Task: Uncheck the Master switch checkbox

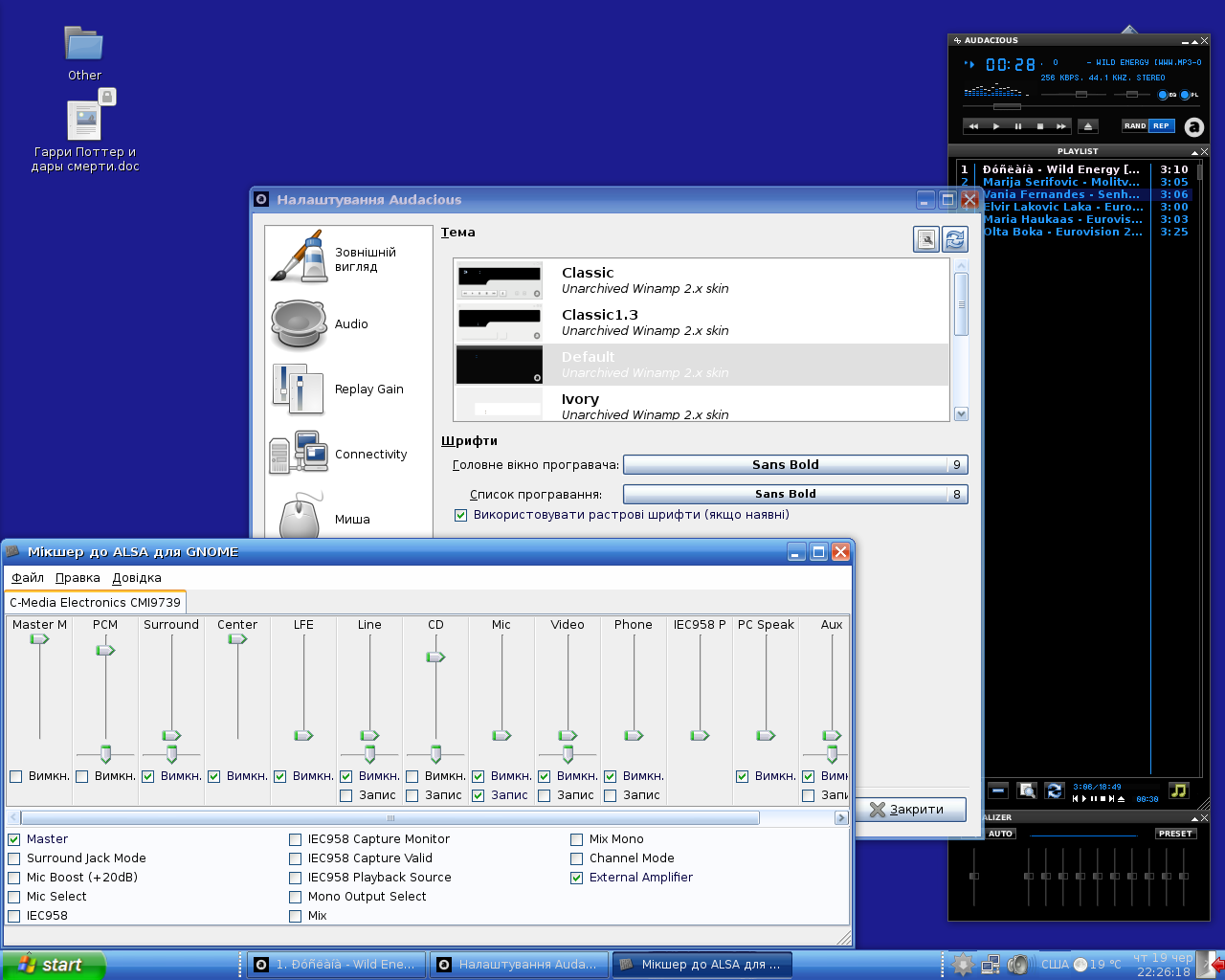Action: [x=13, y=839]
